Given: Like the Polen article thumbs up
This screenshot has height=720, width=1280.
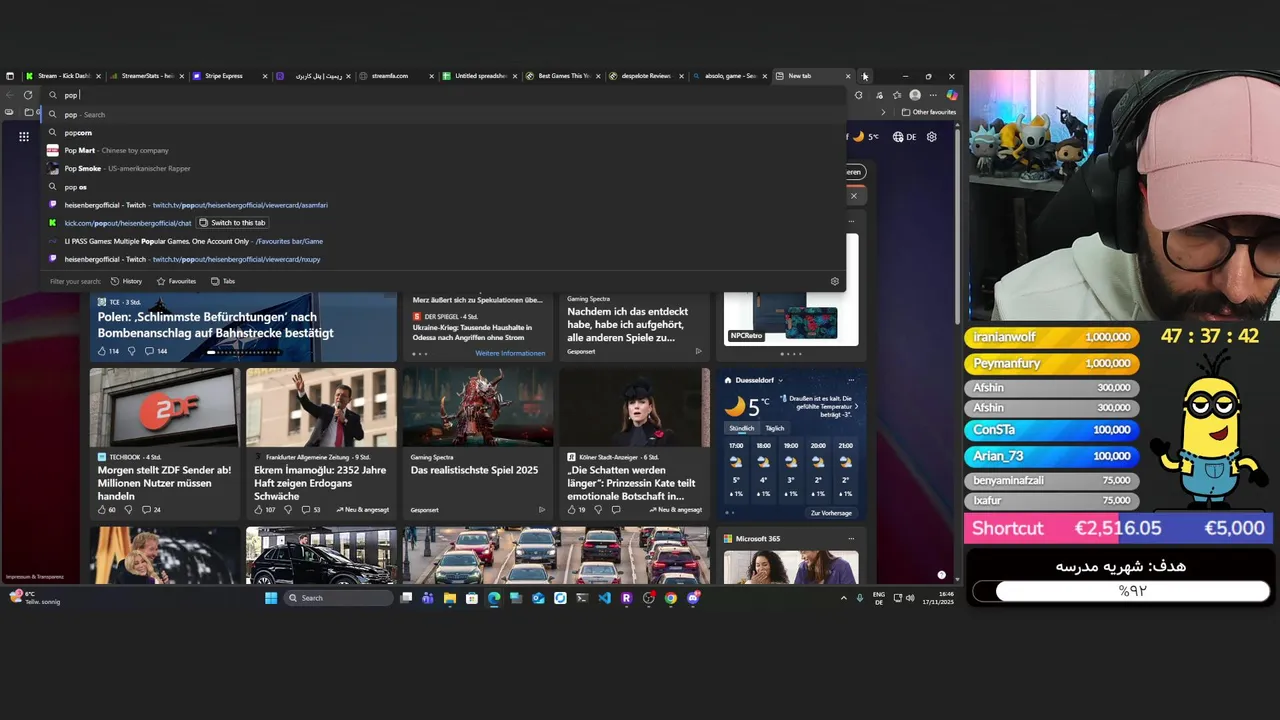Looking at the screenshot, I should (108, 351).
